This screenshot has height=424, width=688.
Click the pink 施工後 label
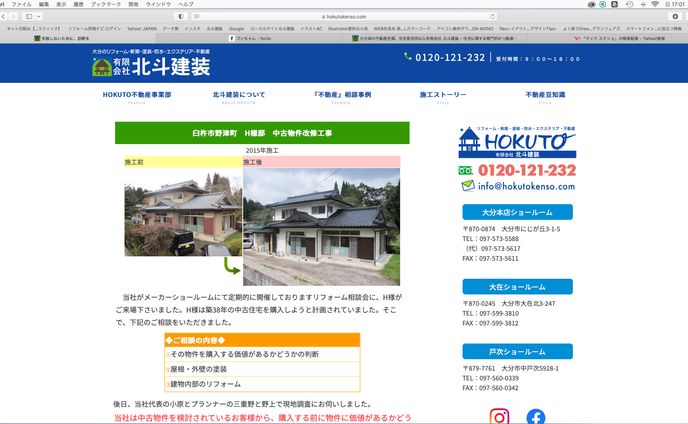[322, 162]
